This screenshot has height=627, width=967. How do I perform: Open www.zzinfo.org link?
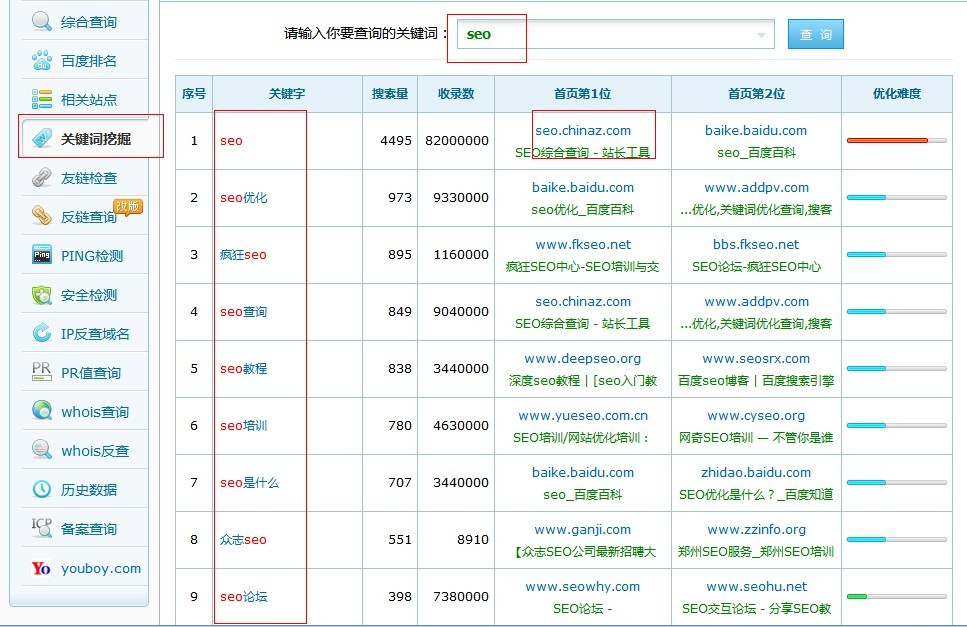click(756, 530)
